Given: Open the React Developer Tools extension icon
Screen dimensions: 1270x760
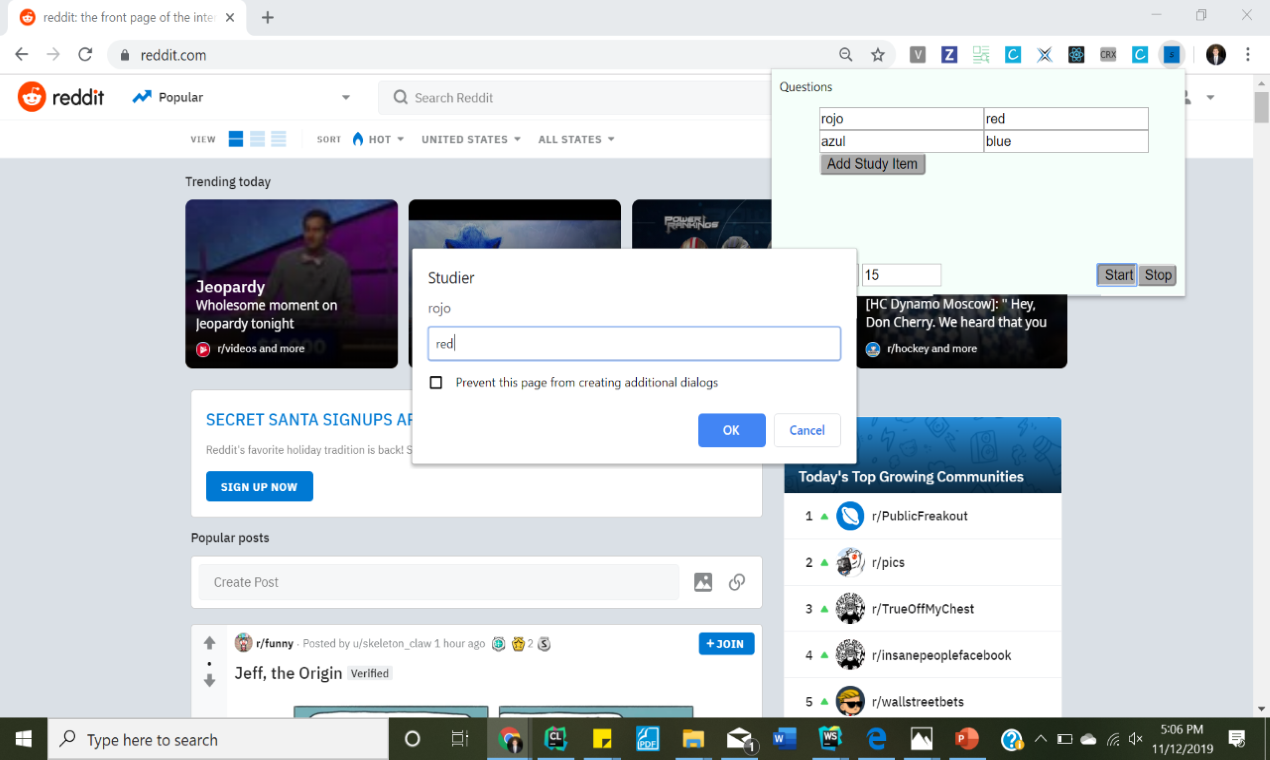Looking at the screenshot, I should pyautogui.click(x=1076, y=55).
